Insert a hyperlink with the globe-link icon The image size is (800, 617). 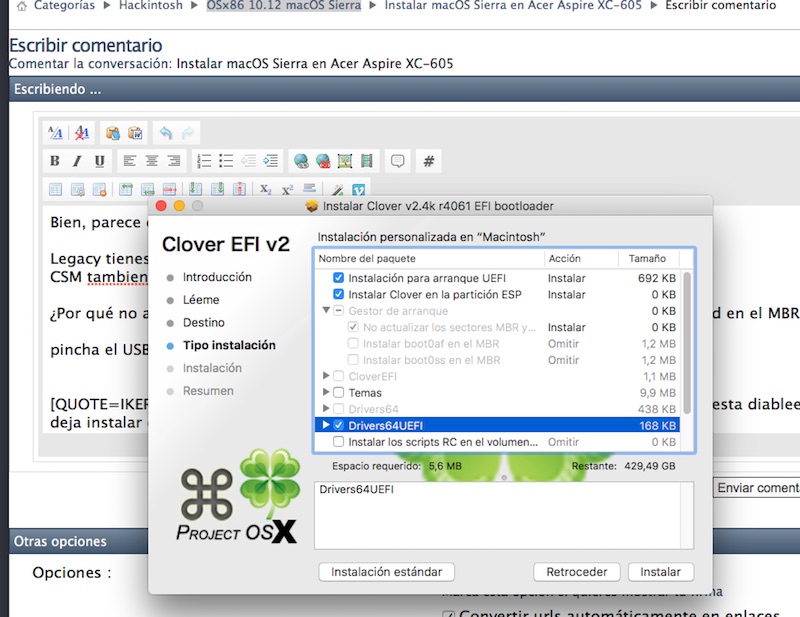[x=301, y=161]
